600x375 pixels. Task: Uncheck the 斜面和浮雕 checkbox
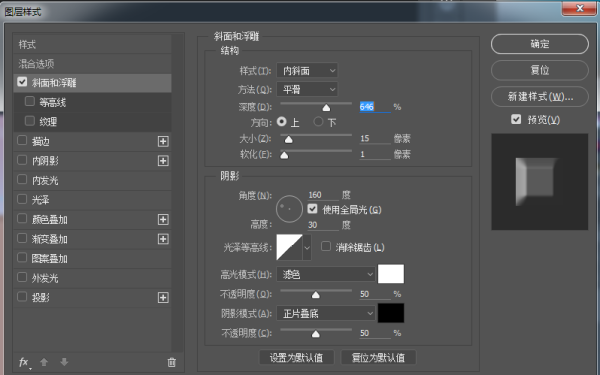point(22,82)
